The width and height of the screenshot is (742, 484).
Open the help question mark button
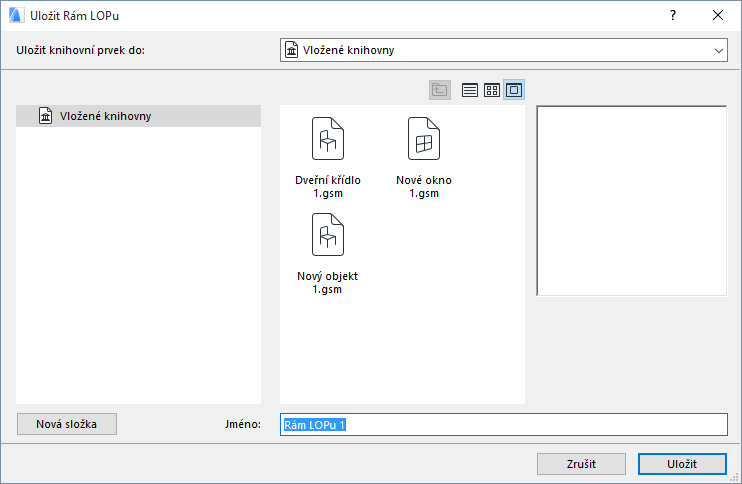[673, 16]
